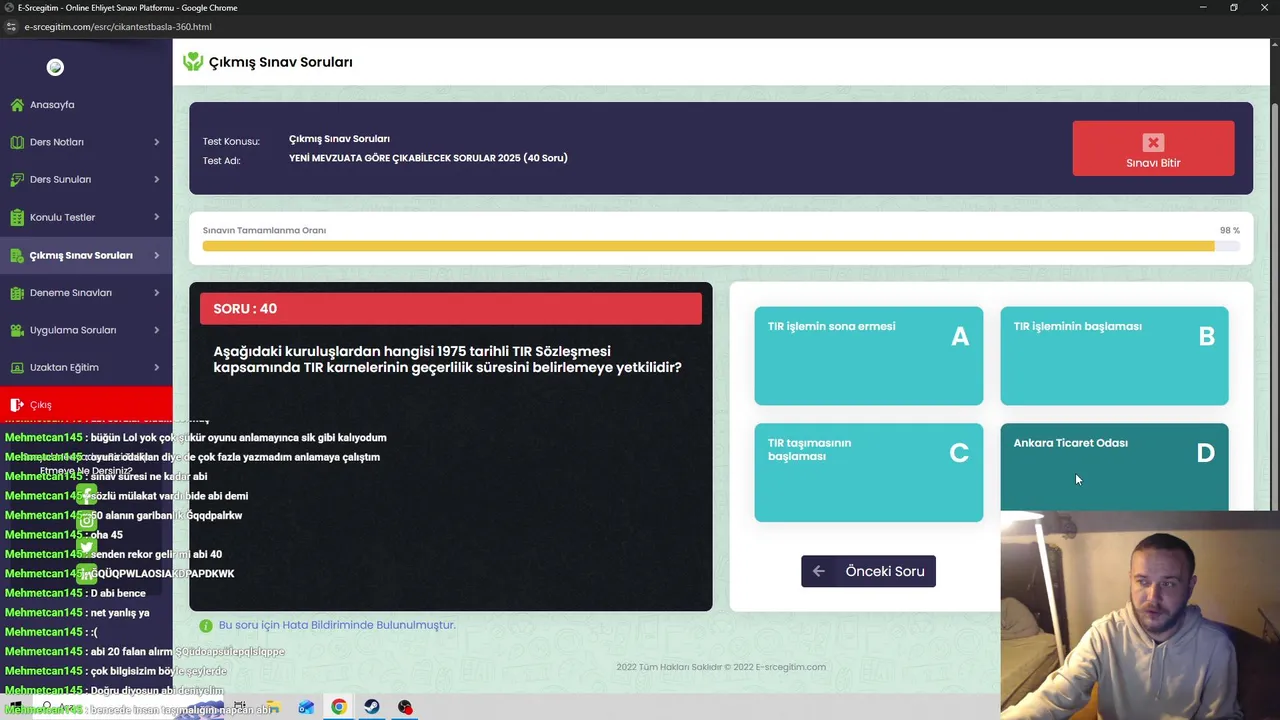Select answer C: TIR taşımasının başlaması
This screenshot has height=720, width=1280.
868,472
